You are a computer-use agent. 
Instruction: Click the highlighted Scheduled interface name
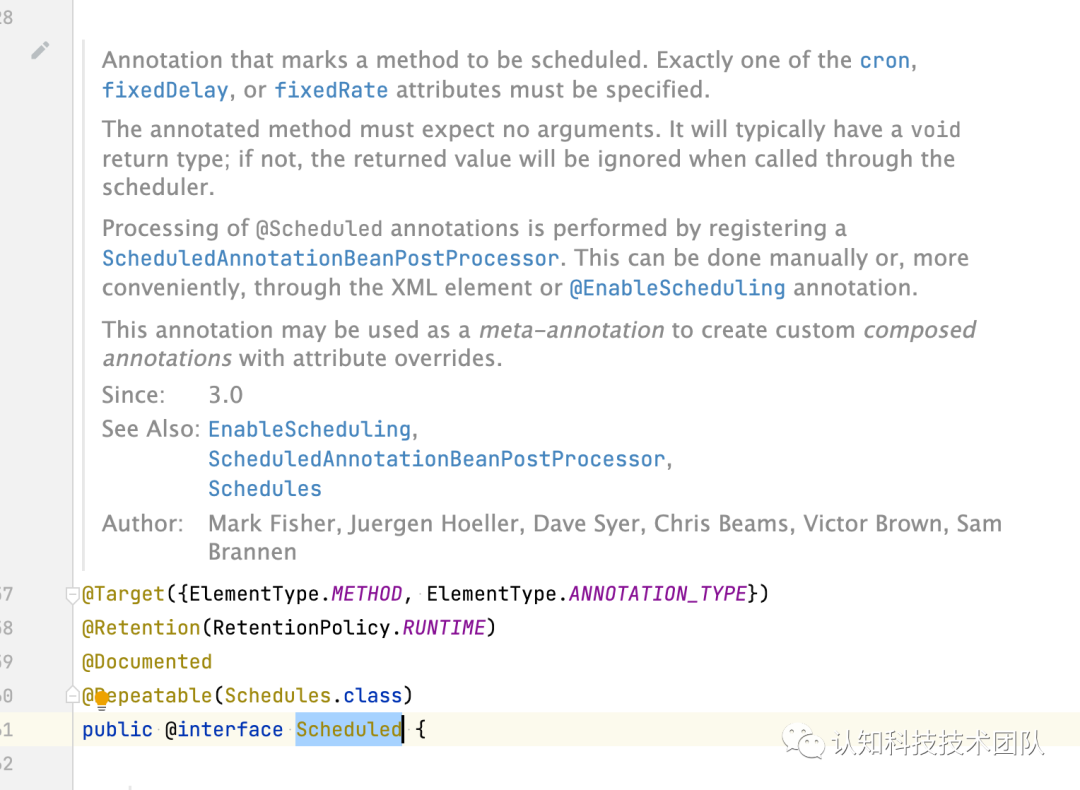coord(348,729)
